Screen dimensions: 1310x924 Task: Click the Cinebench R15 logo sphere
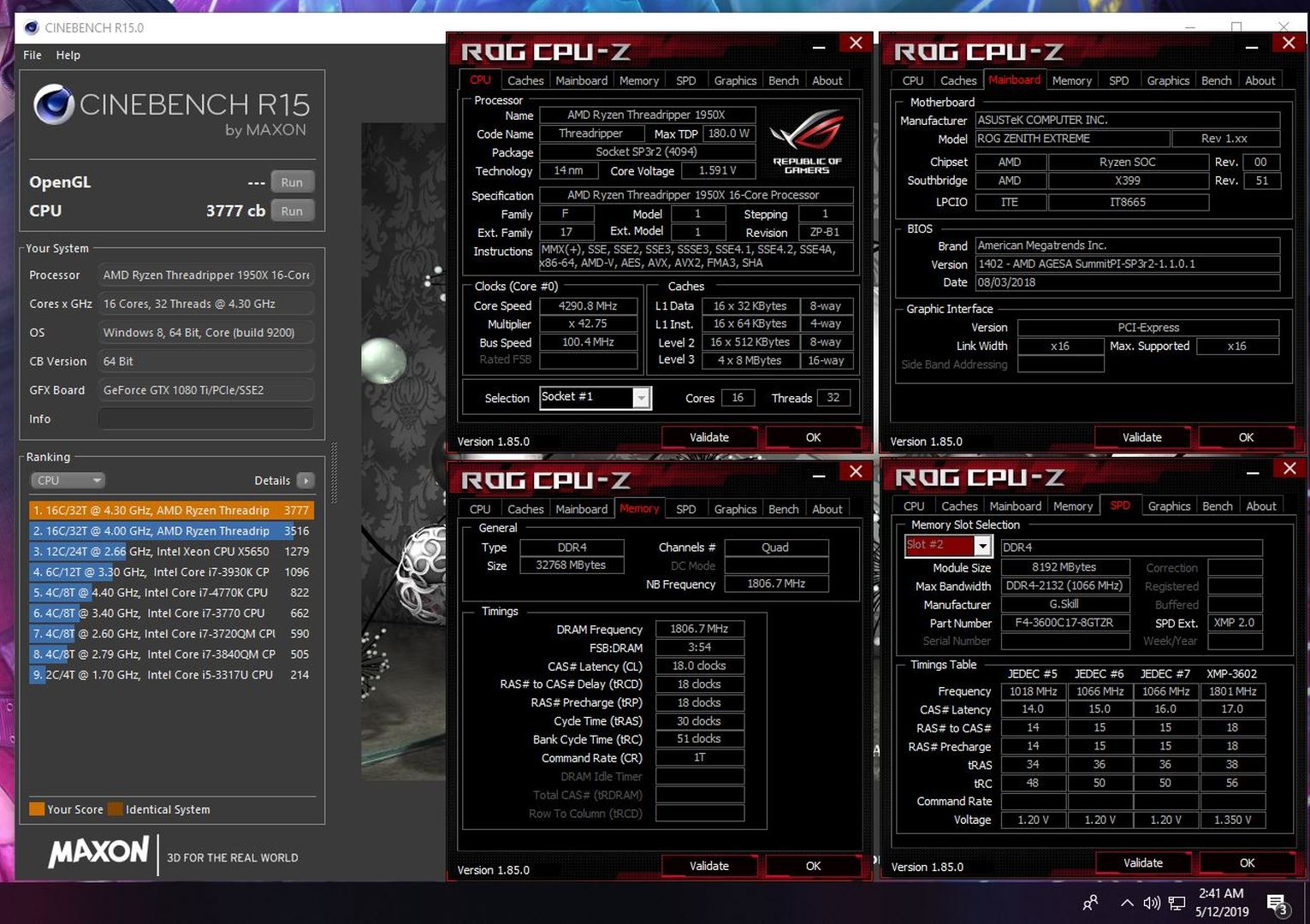tap(54, 104)
